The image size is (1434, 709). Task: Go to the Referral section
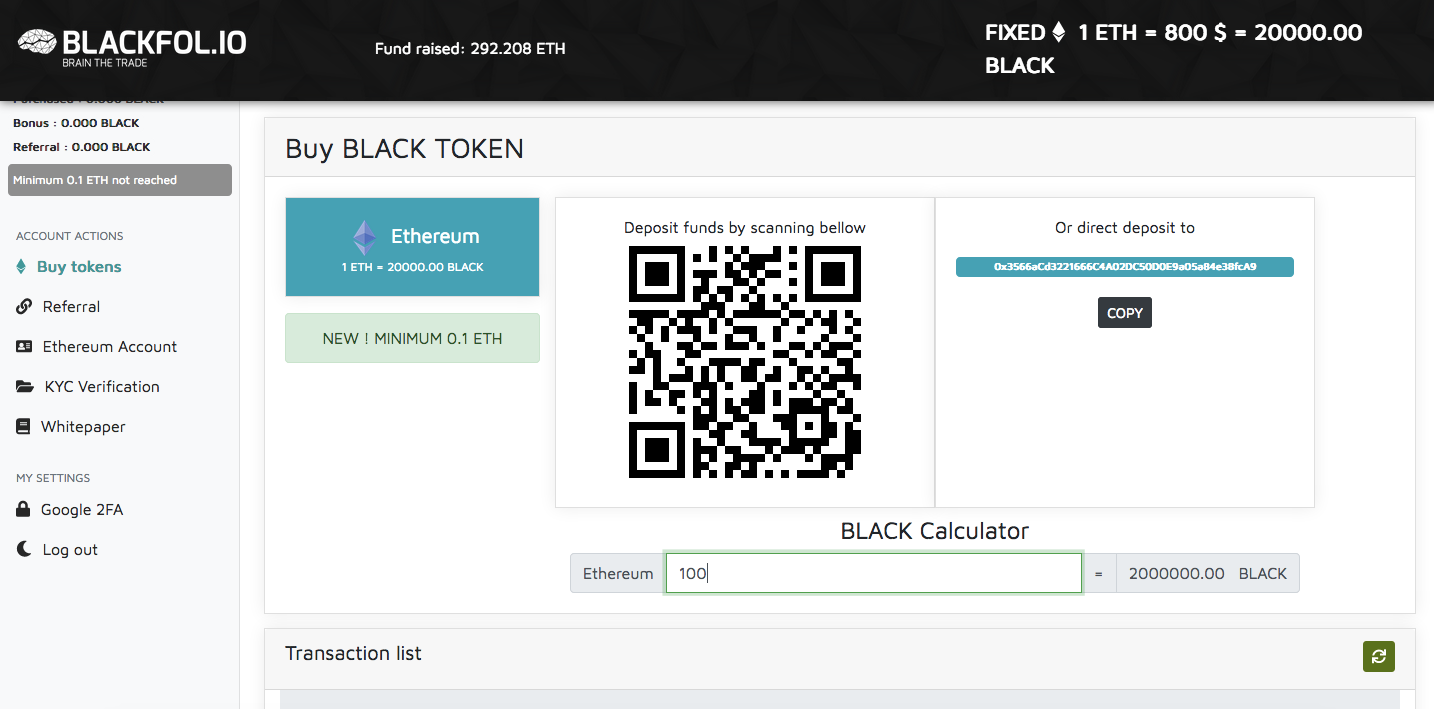tap(71, 307)
